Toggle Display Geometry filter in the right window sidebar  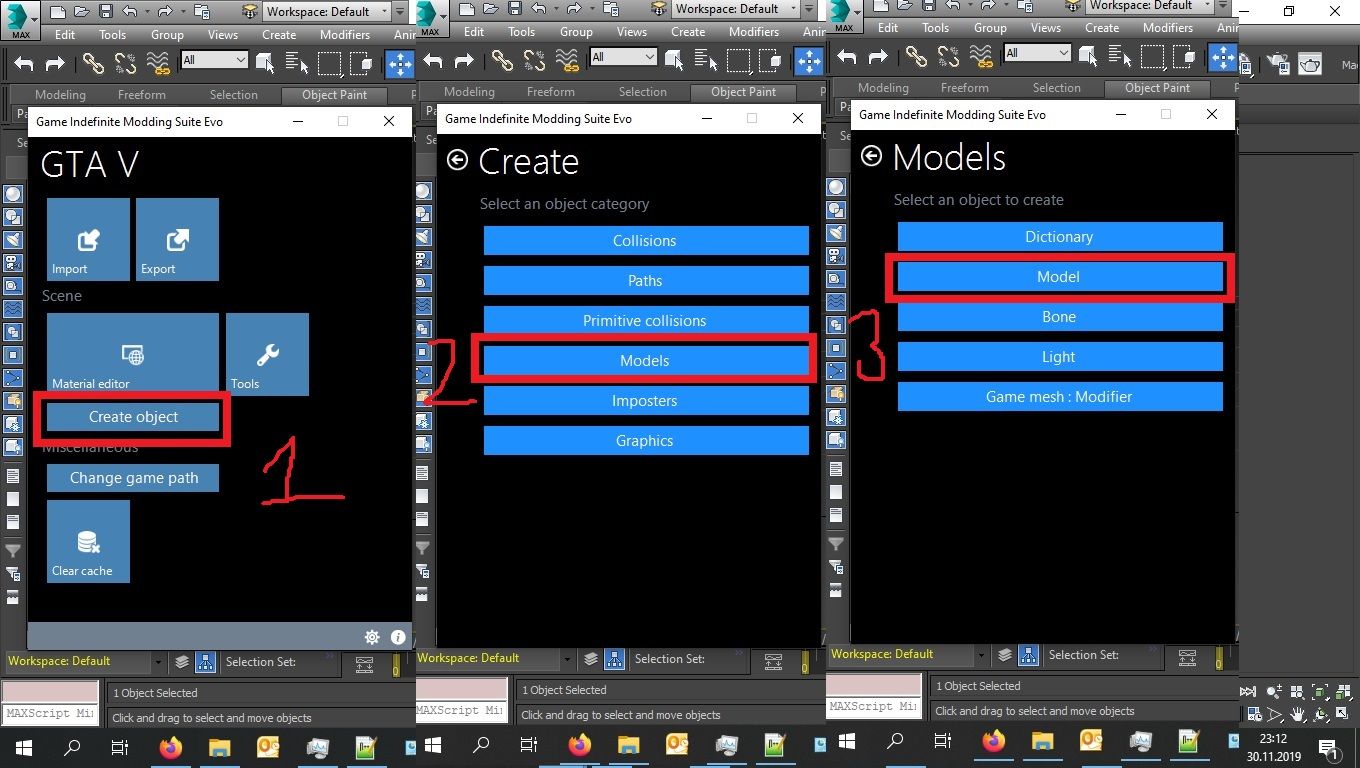point(836,187)
